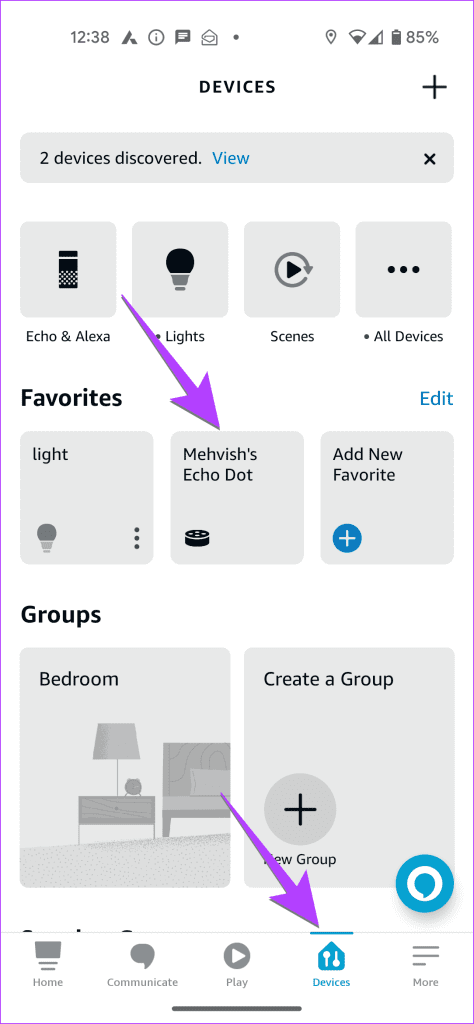Open All Devices category
Viewport: 474px width, 1024px height.
click(403, 269)
